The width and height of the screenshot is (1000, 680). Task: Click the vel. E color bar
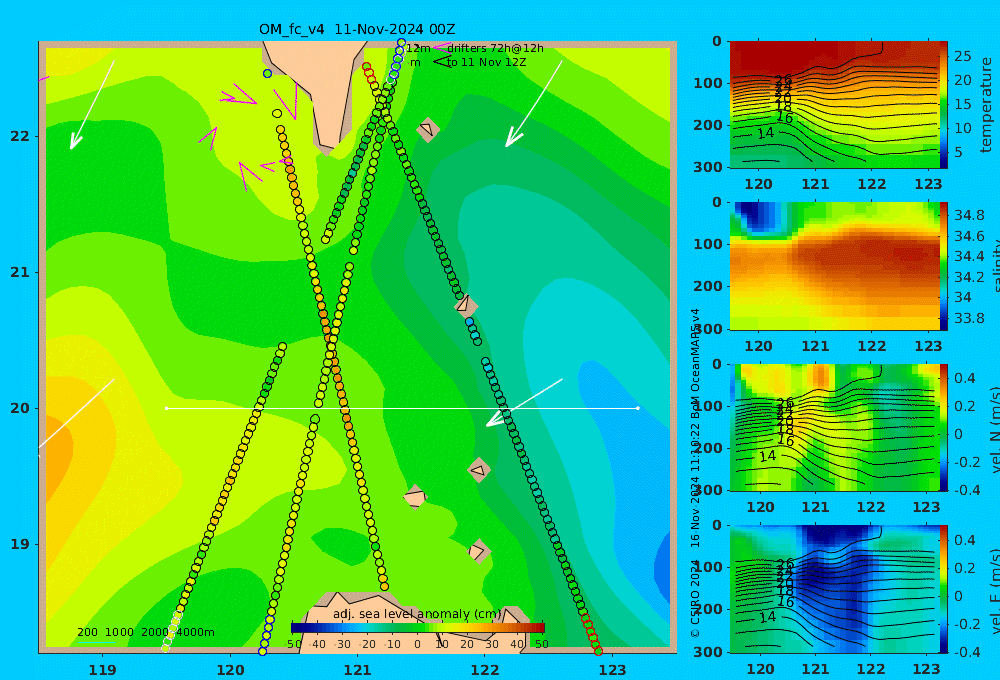944,589
